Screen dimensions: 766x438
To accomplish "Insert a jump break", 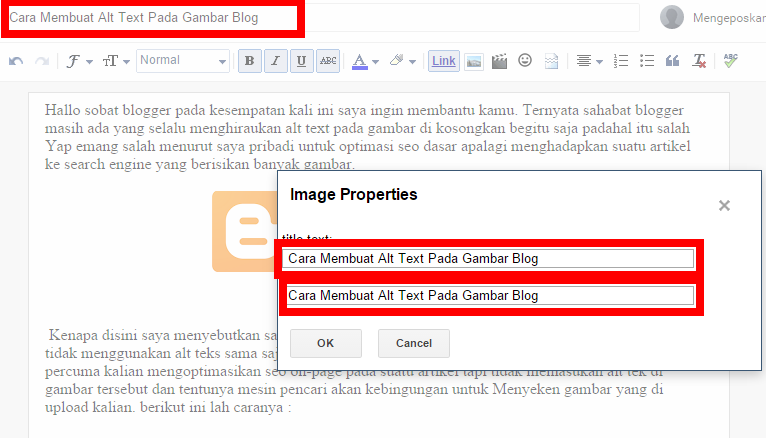I will pos(551,61).
